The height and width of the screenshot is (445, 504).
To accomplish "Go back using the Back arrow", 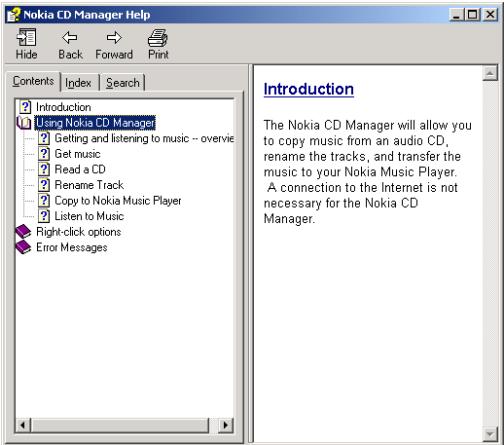I will click(x=70, y=37).
